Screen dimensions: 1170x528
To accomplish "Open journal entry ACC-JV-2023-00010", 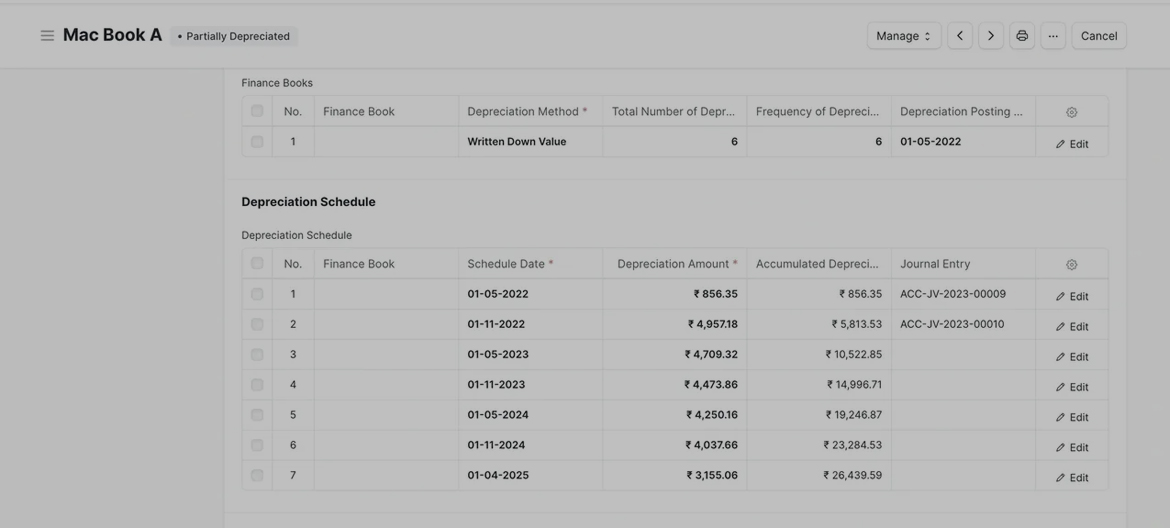I will pos(952,324).
